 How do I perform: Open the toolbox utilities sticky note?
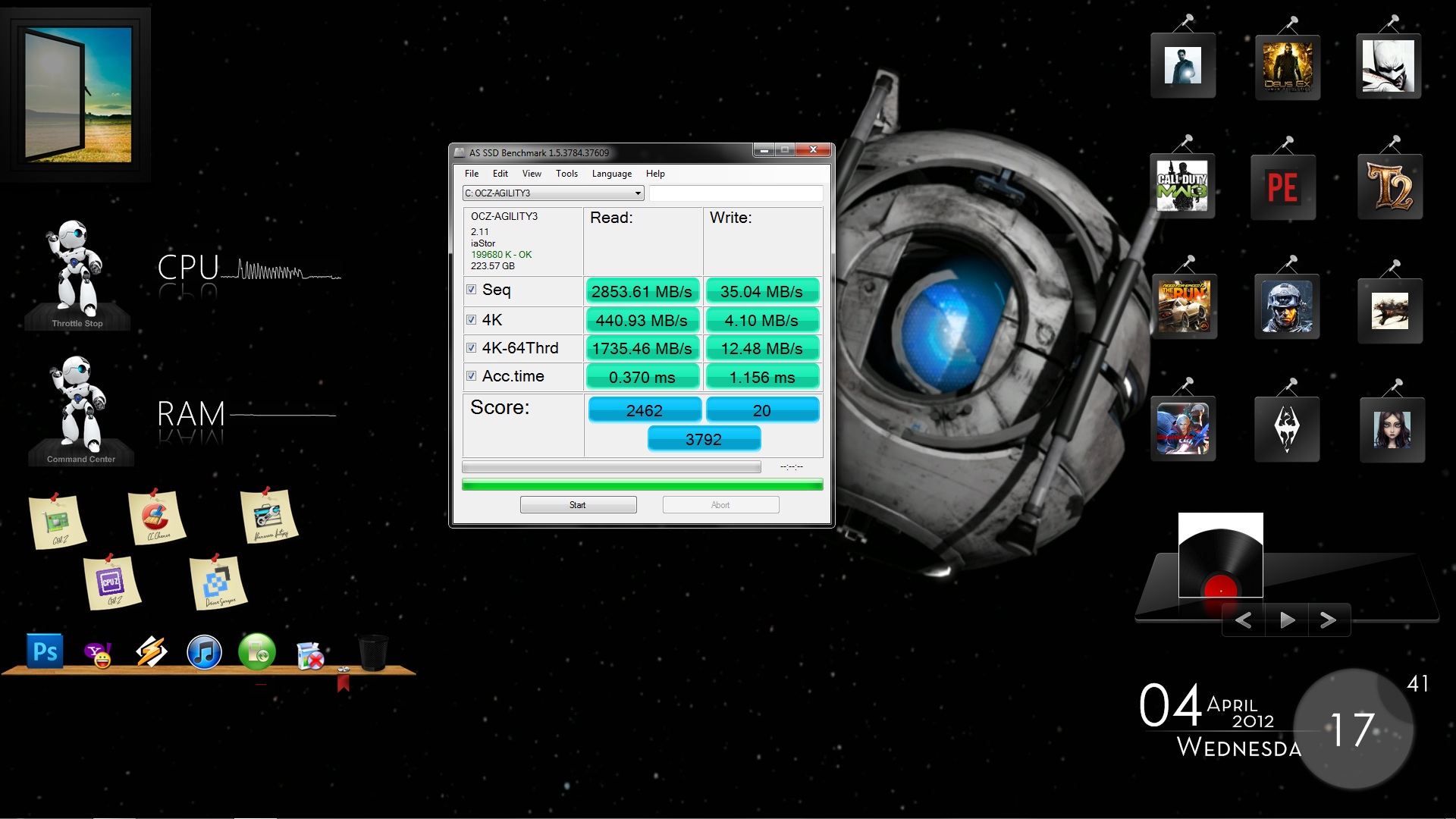pos(269,516)
